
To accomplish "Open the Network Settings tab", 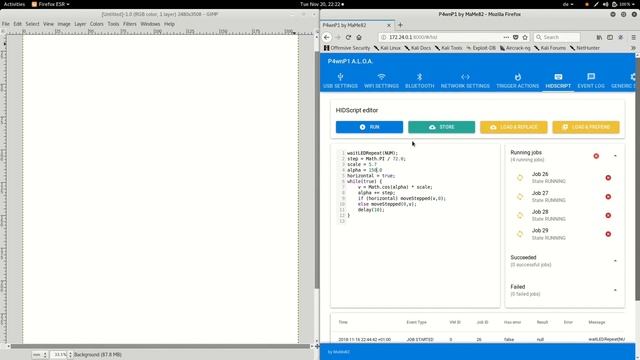I will (465, 81).
